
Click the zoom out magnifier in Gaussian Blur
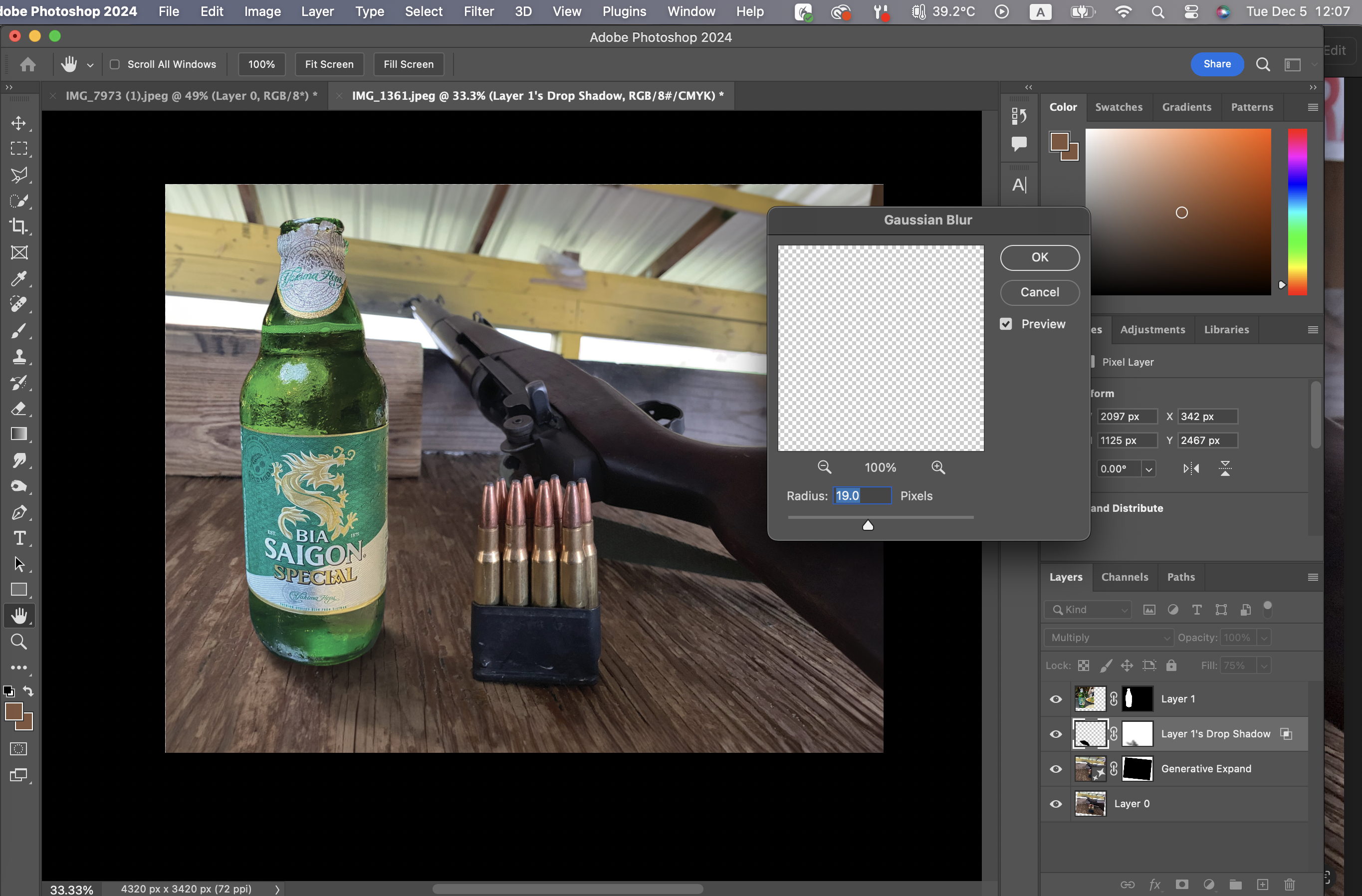[x=824, y=467]
